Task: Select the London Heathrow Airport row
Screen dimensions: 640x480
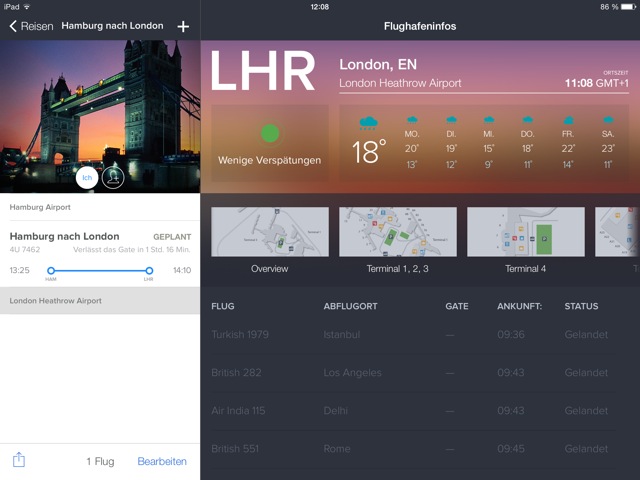Action: [x=100, y=301]
